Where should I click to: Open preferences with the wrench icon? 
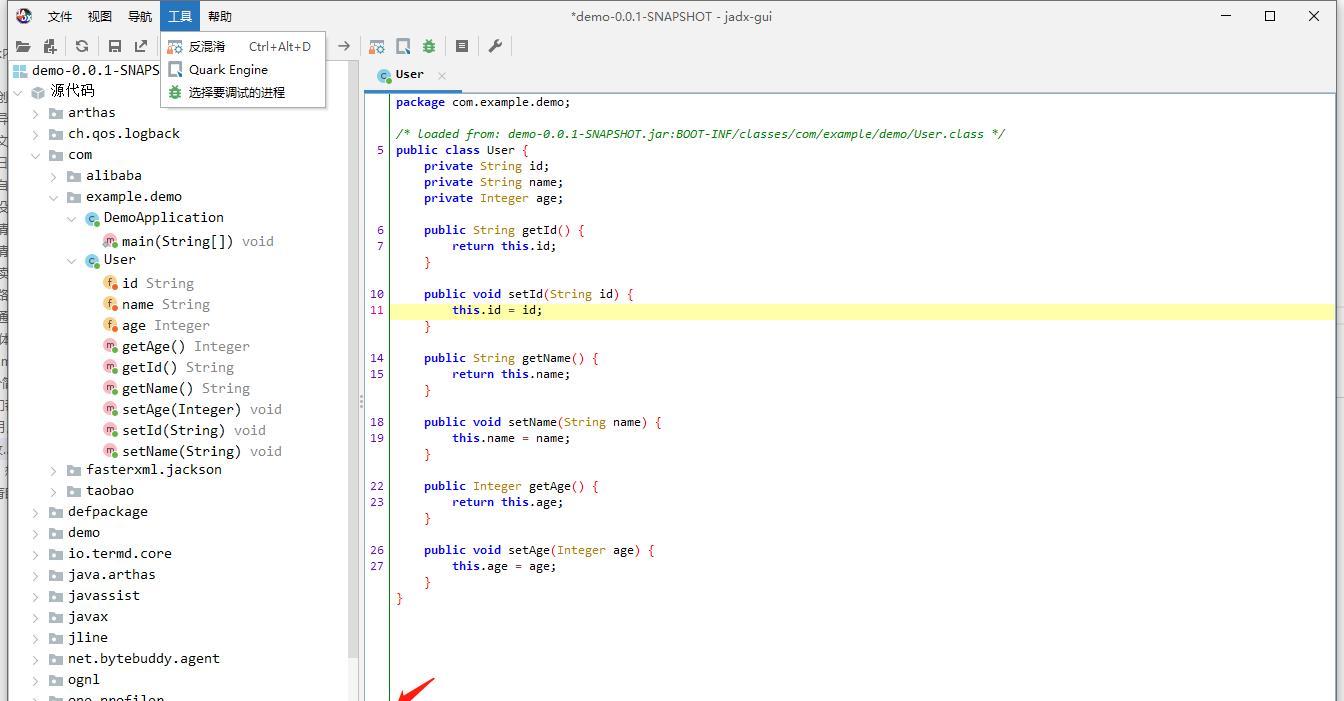pos(495,46)
